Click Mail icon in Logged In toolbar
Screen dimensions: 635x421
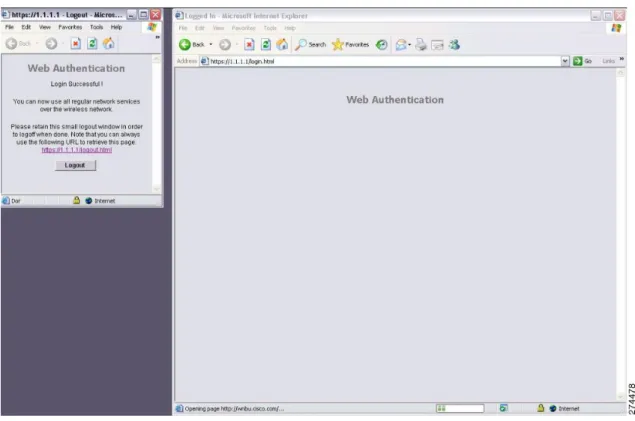click(401, 45)
